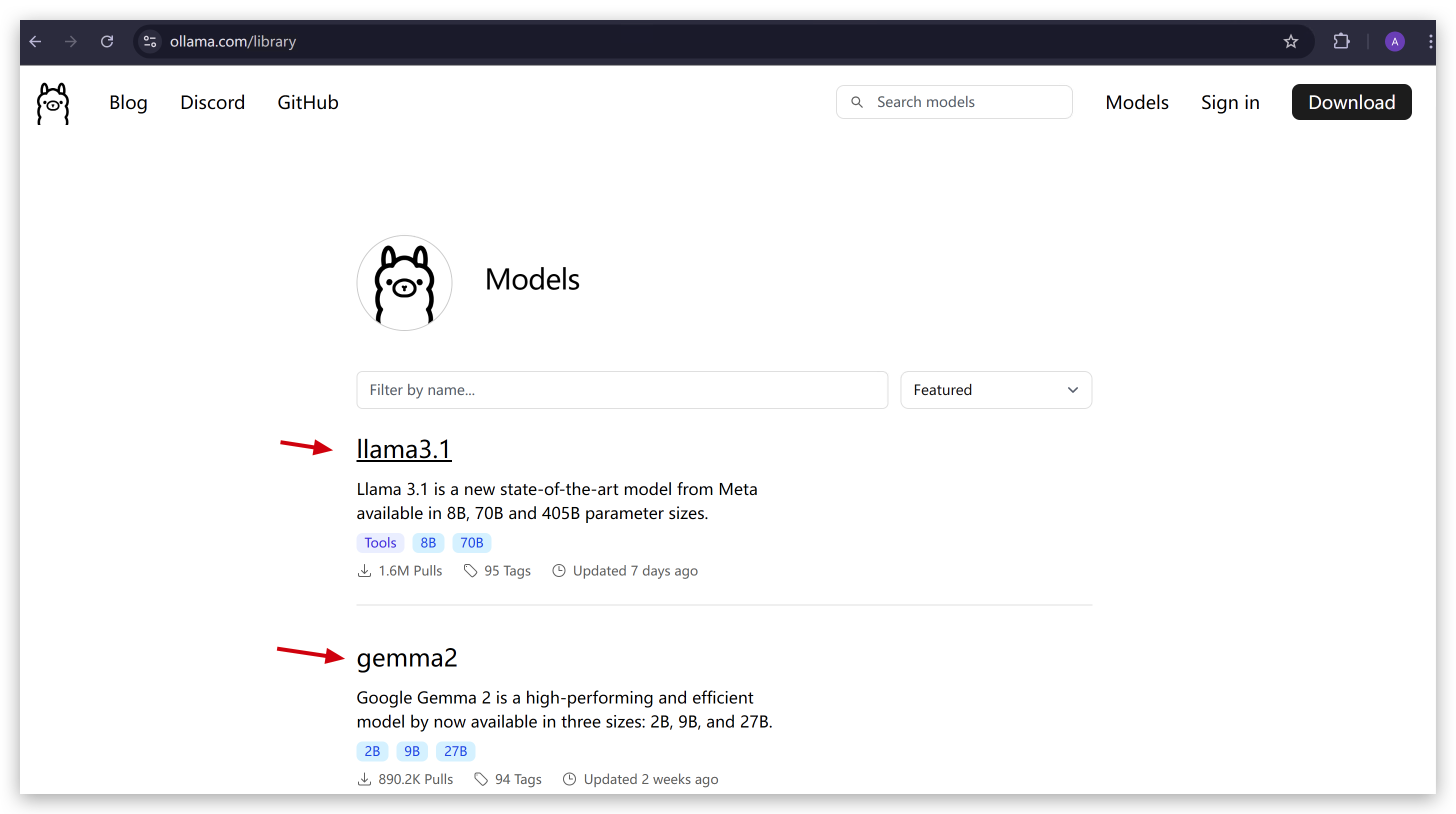Click the Tools tag under llama3.1
Screen dimensions: 1456x814
[380, 542]
